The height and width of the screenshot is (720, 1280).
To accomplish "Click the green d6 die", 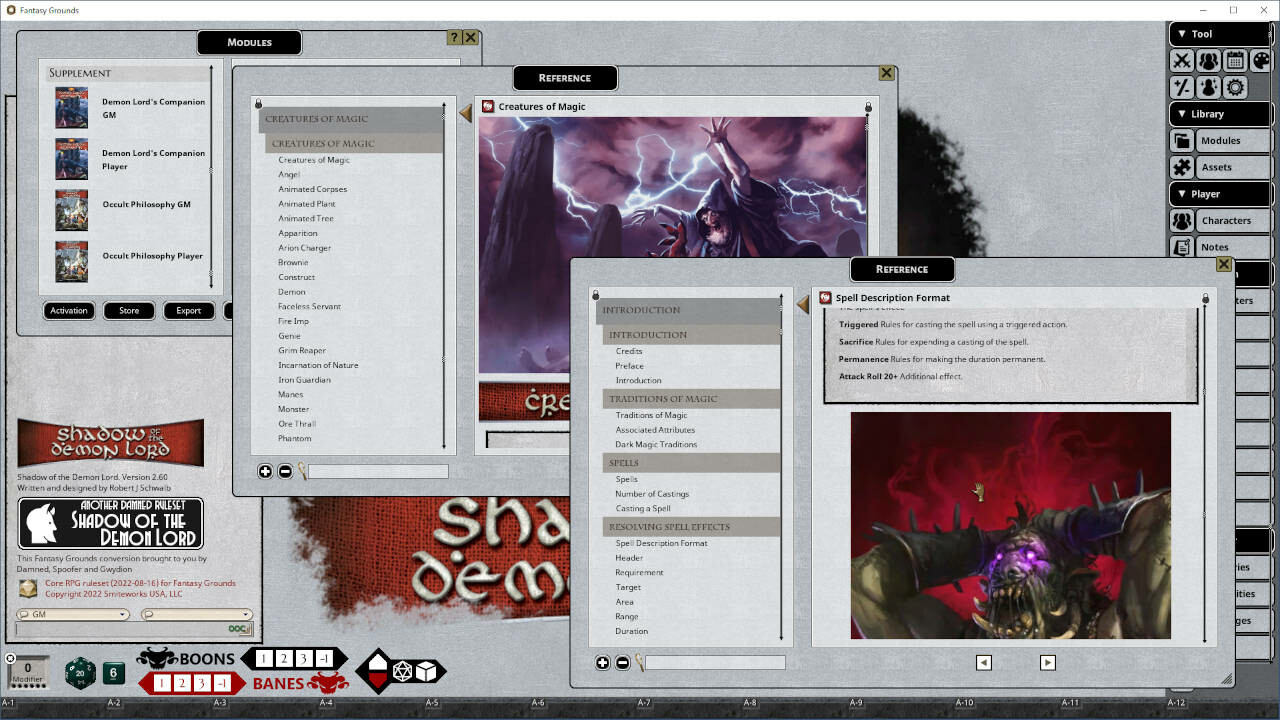I will [x=114, y=673].
